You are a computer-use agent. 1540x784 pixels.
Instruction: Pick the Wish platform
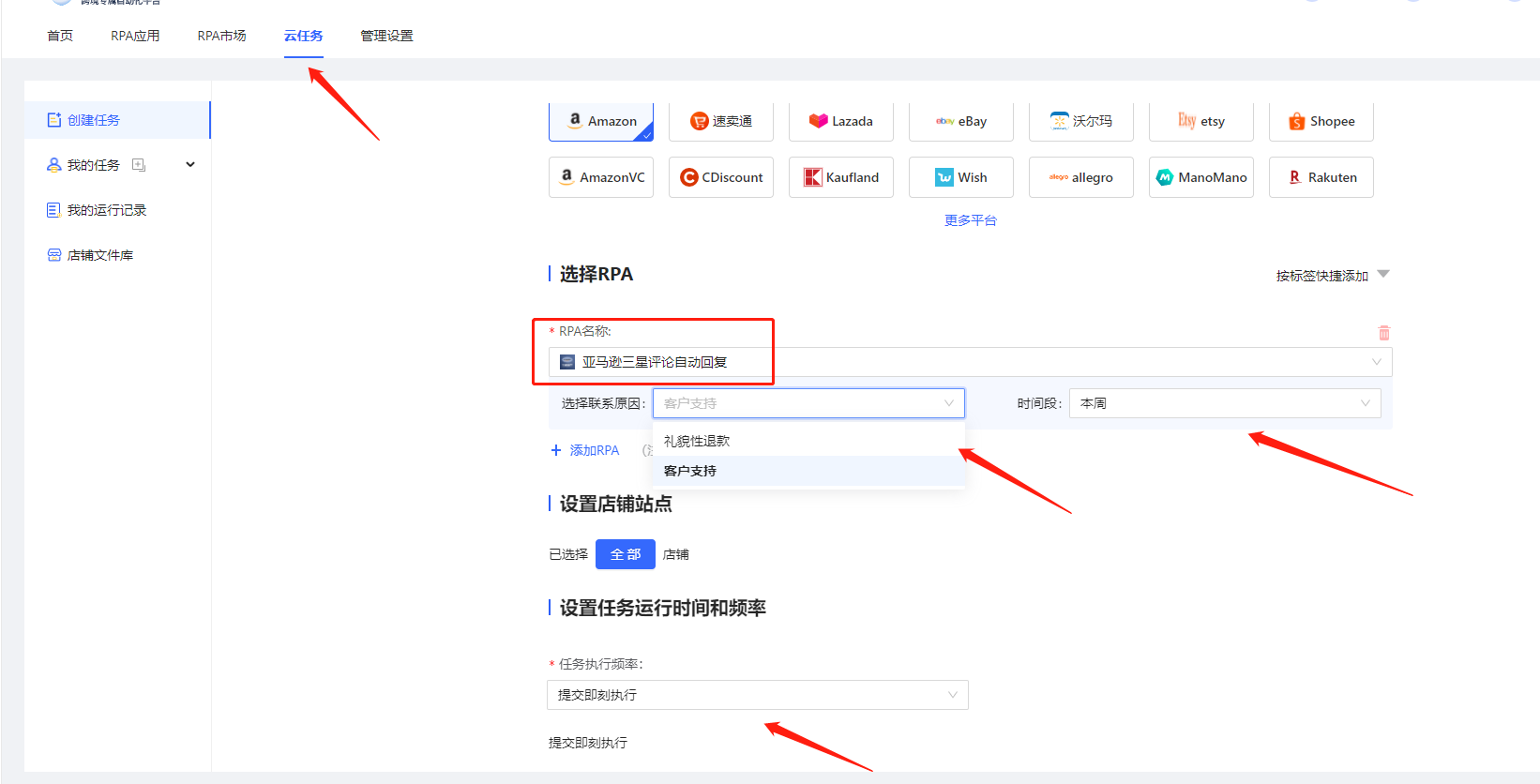pos(961,177)
